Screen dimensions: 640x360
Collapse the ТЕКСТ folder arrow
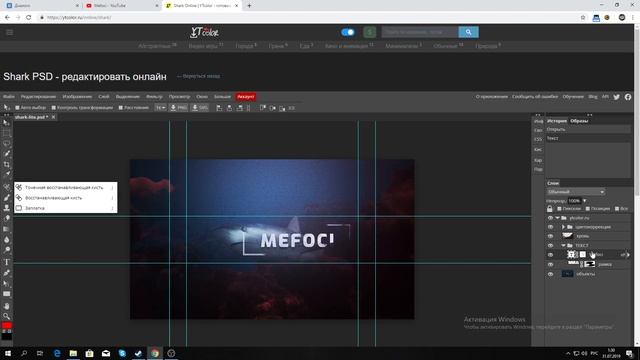pos(564,246)
